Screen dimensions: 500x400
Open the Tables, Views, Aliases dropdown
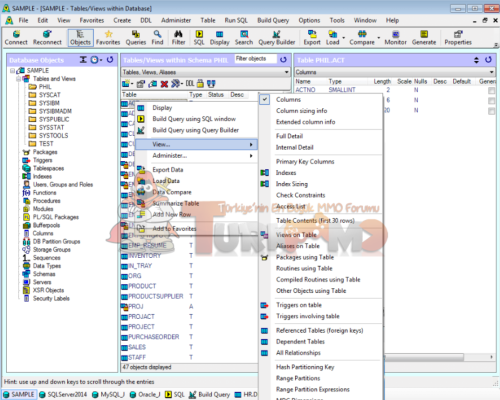[x=286, y=72]
